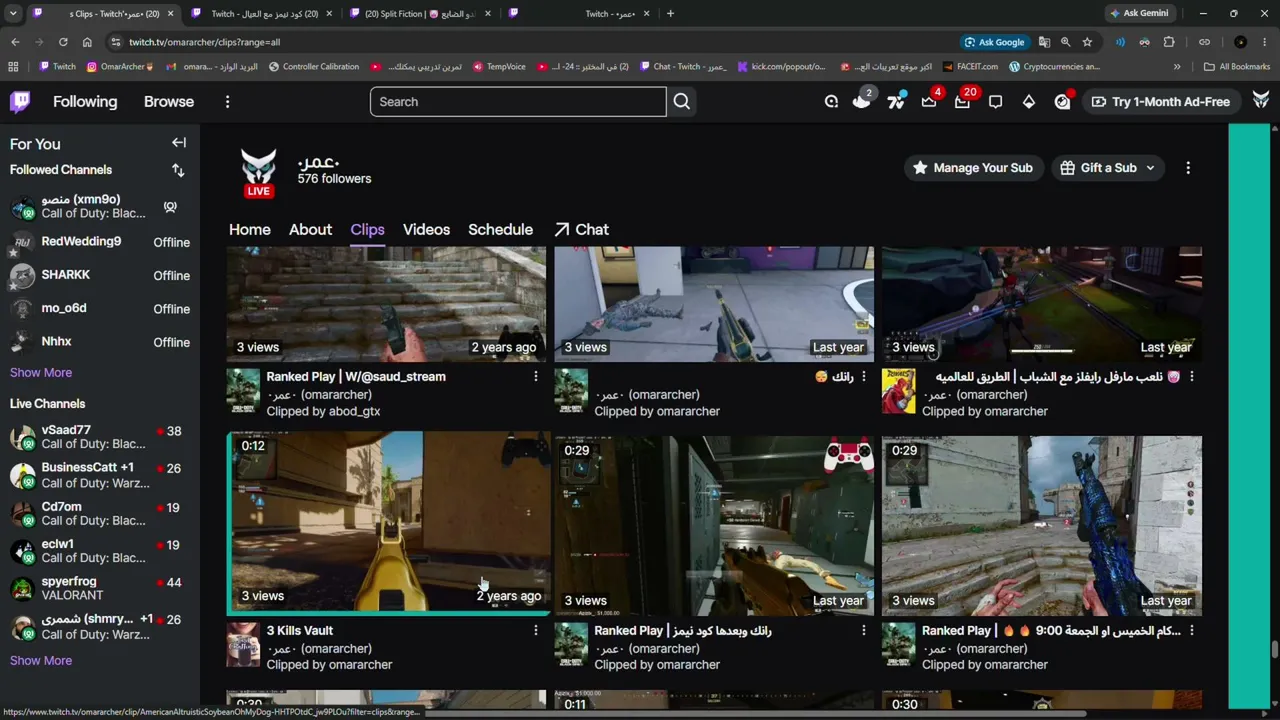Open SHARKK followed channel
The height and width of the screenshot is (720, 1280).
click(x=100, y=275)
